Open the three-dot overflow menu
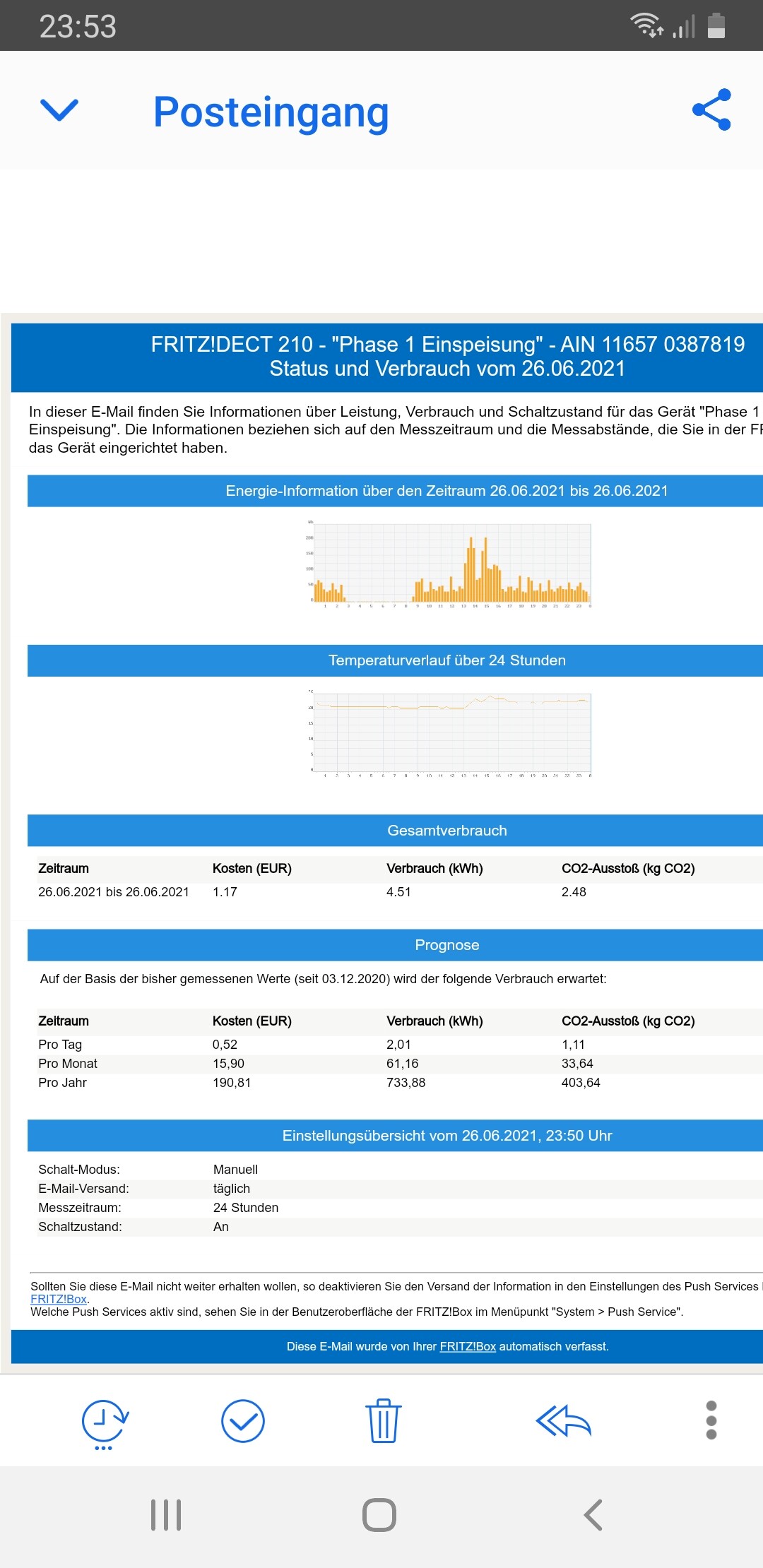Screen dimensions: 763x1568 [x=711, y=1420]
